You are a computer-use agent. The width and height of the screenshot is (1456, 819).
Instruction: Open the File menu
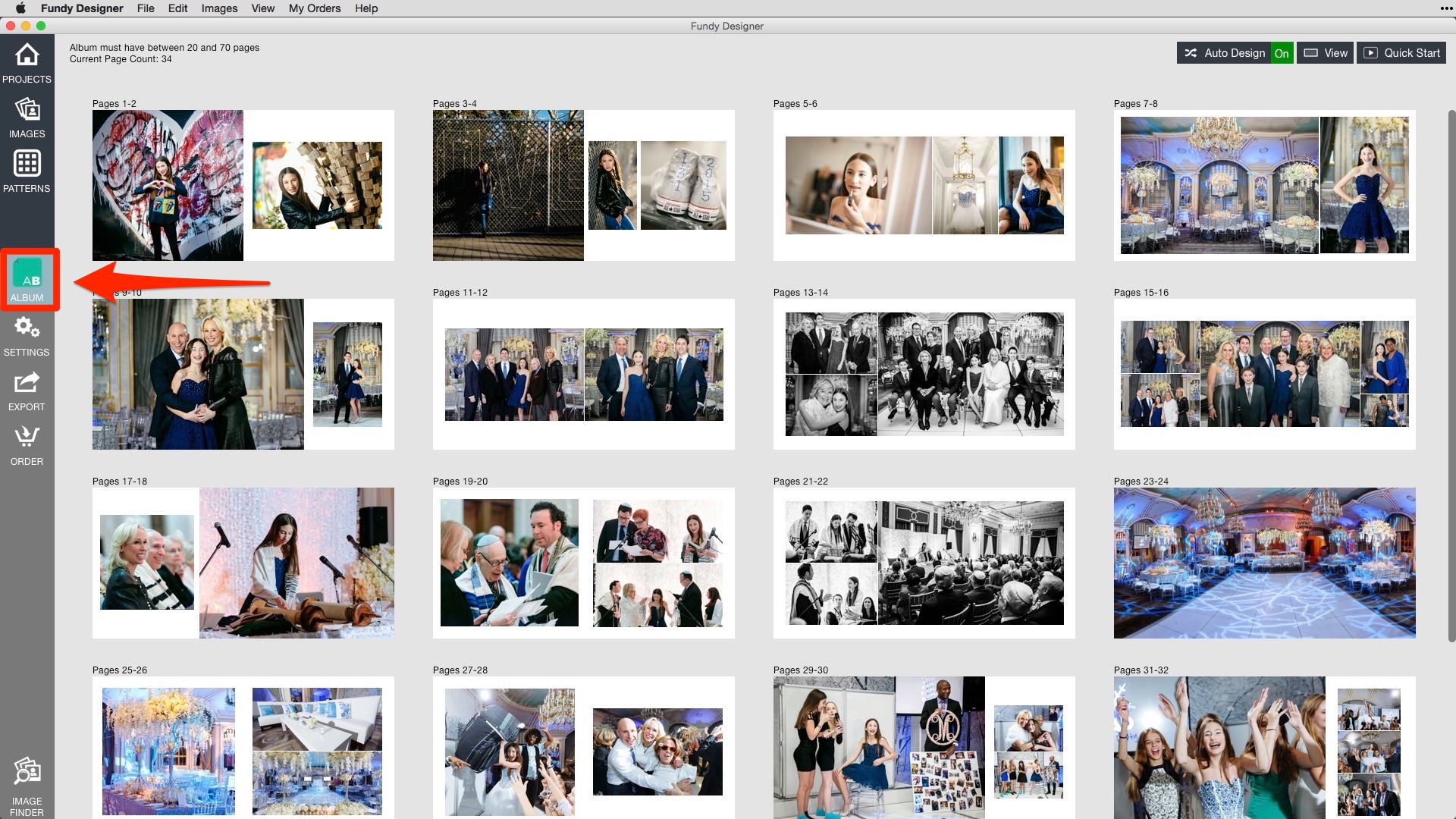146,8
